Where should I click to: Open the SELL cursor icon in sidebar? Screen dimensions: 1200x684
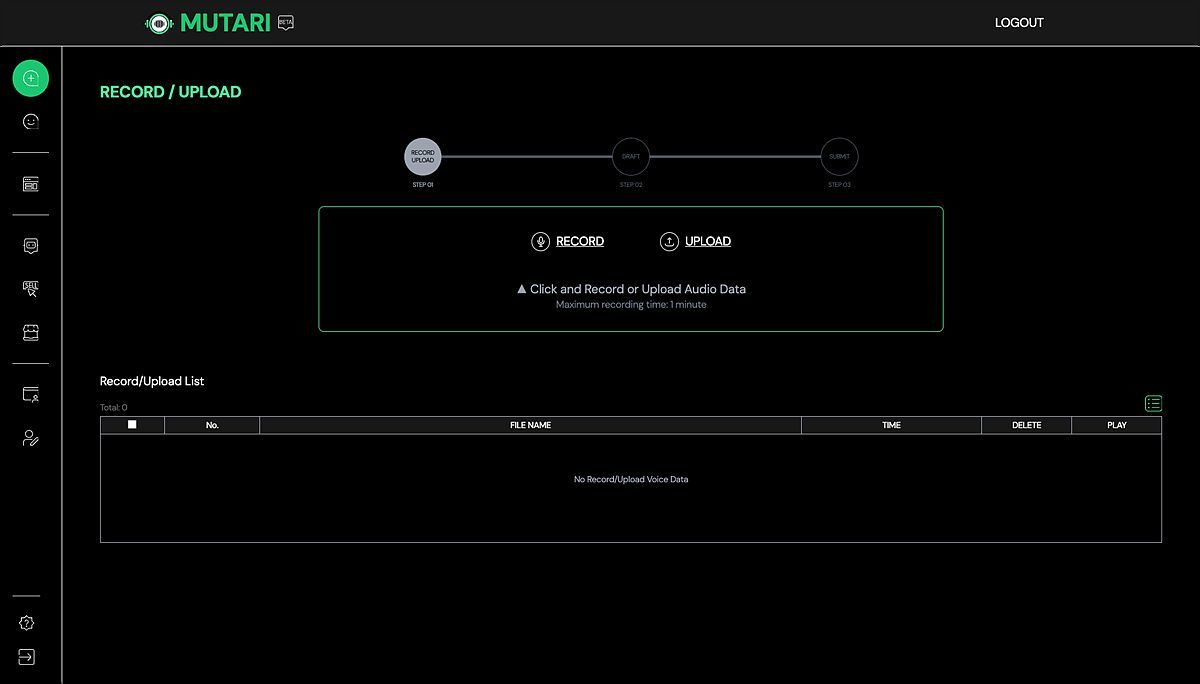[x=30, y=289]
